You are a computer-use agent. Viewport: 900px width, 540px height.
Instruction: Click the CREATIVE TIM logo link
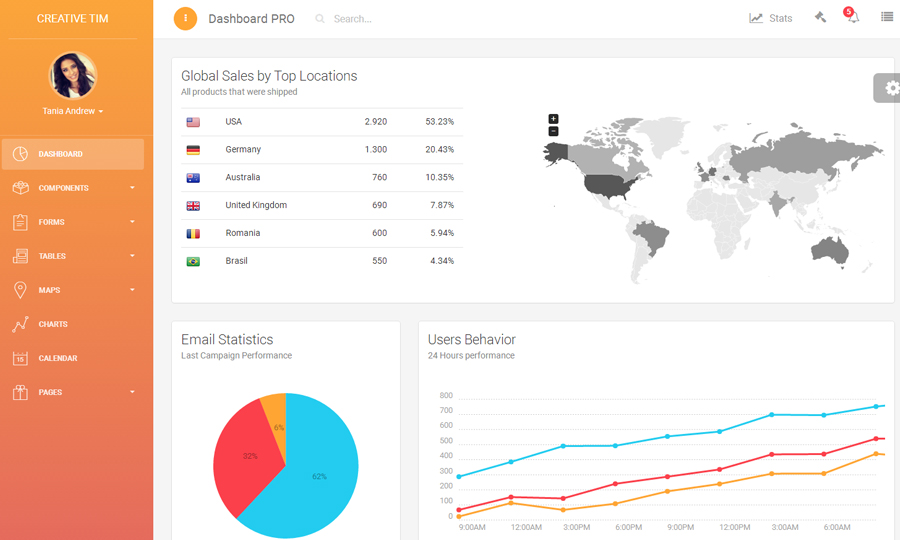pos(72,19)
